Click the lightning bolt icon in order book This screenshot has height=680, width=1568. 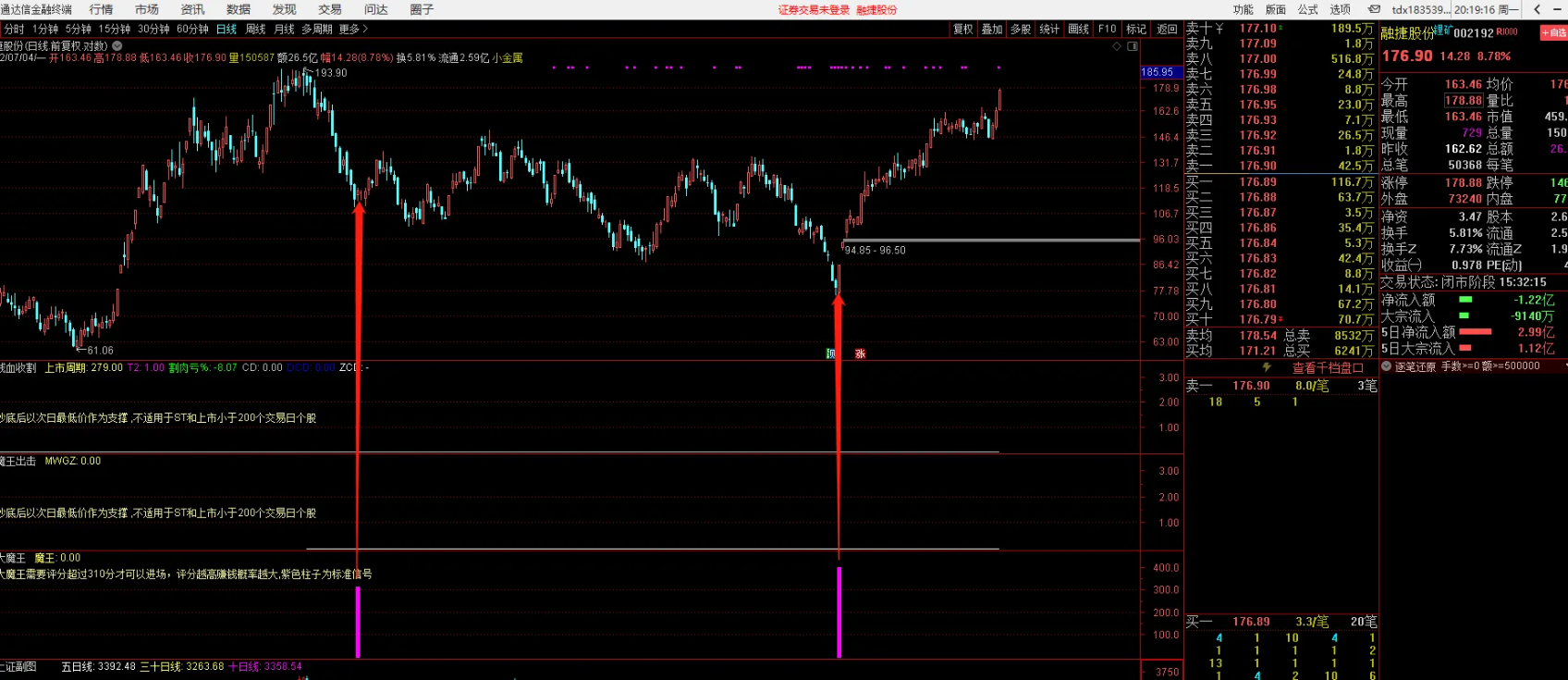click(1267, 367)
